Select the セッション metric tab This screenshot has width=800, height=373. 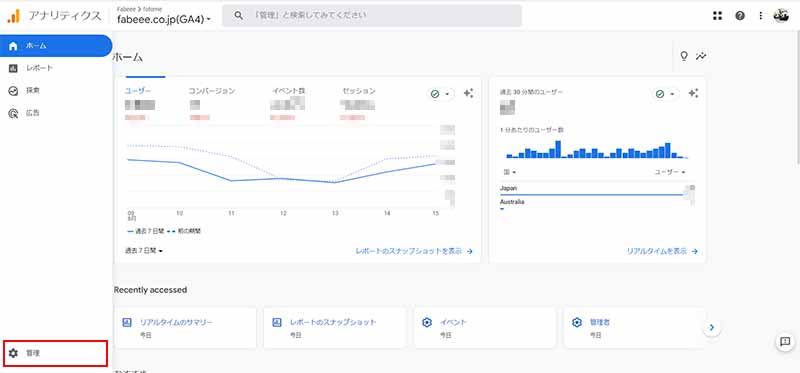359,91
